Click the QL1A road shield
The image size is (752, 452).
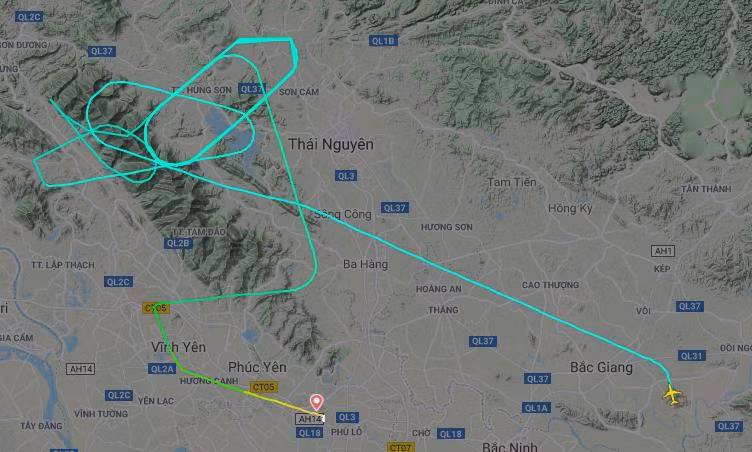click(536, 408)
